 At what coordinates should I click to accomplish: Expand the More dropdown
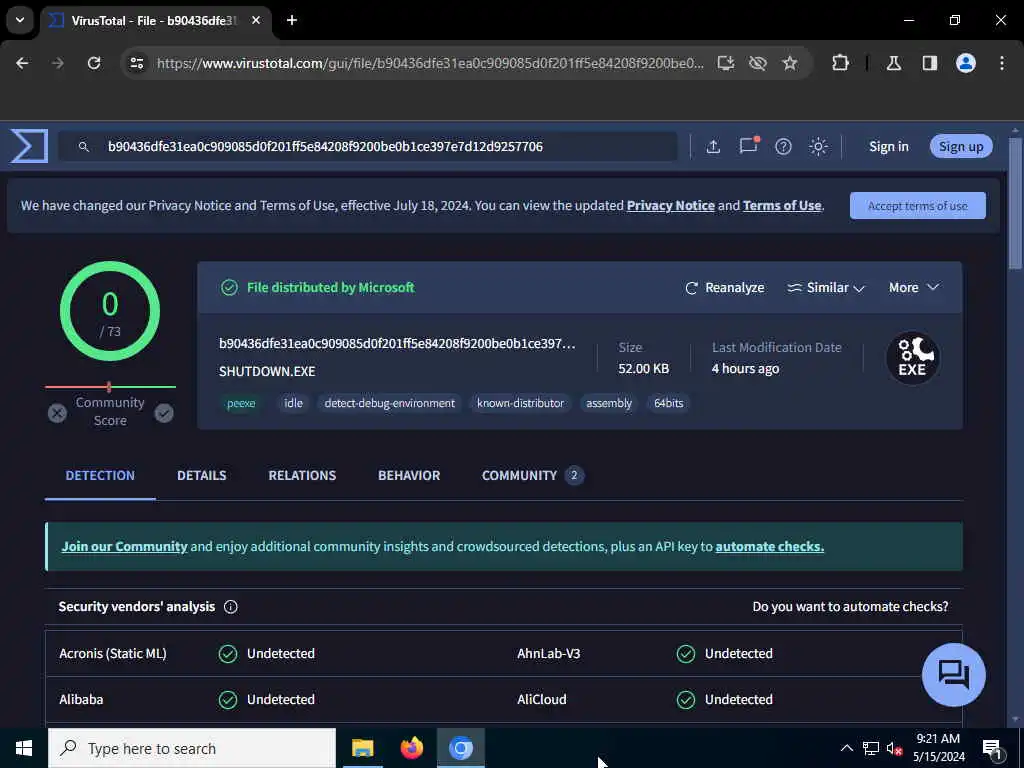(x=914, y=287)
